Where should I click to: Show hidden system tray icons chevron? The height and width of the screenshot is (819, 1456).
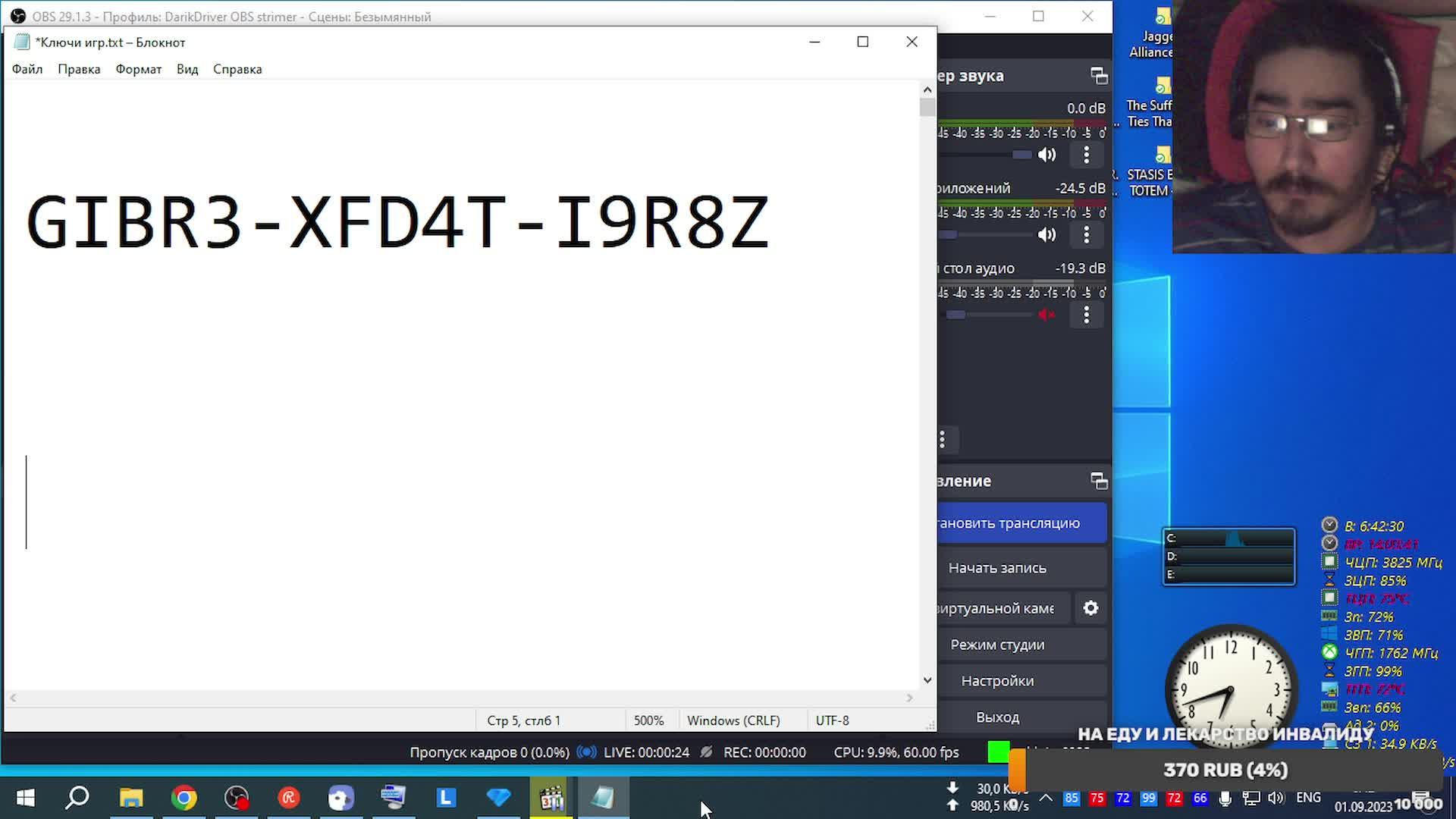1046,798
